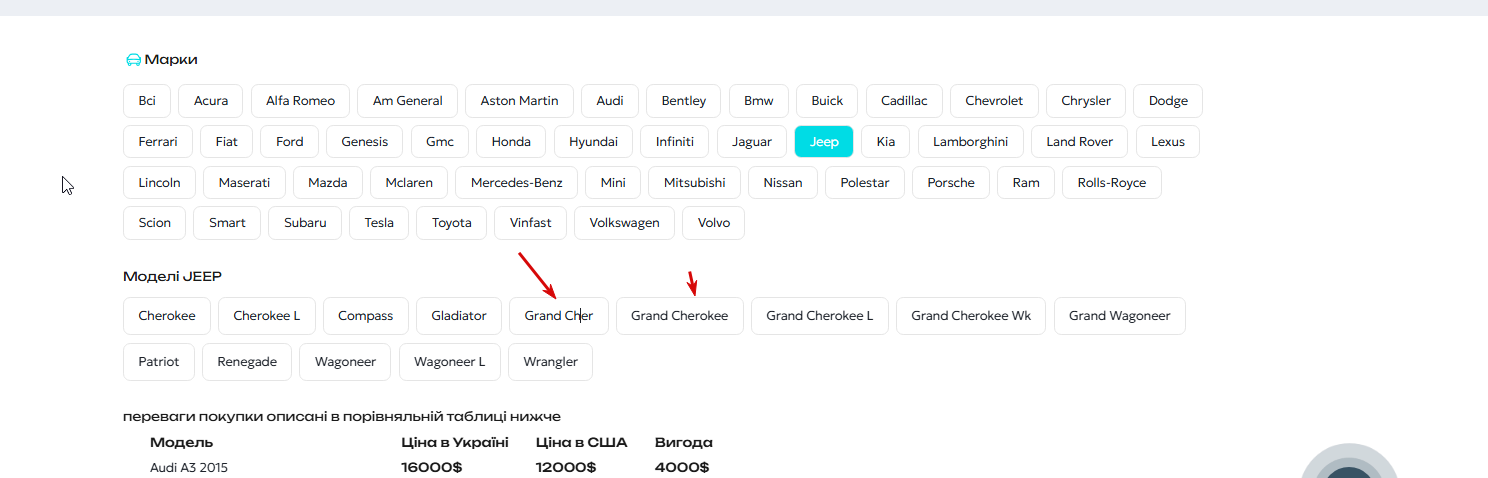Click the truncated Grand Cher chip
Image resolution: width=1488 pixels, height=478 pixels.
click(x=558, y=316)
